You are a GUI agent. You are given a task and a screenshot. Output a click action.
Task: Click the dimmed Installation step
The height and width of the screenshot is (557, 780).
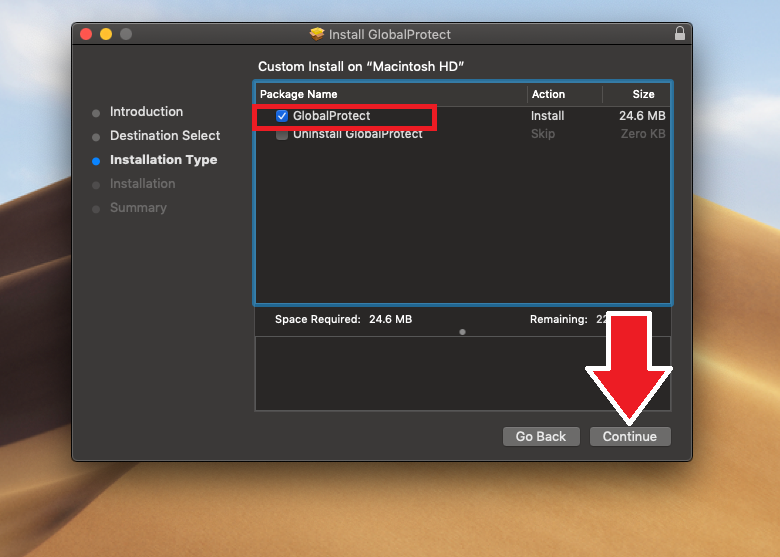tap(142, 184)
